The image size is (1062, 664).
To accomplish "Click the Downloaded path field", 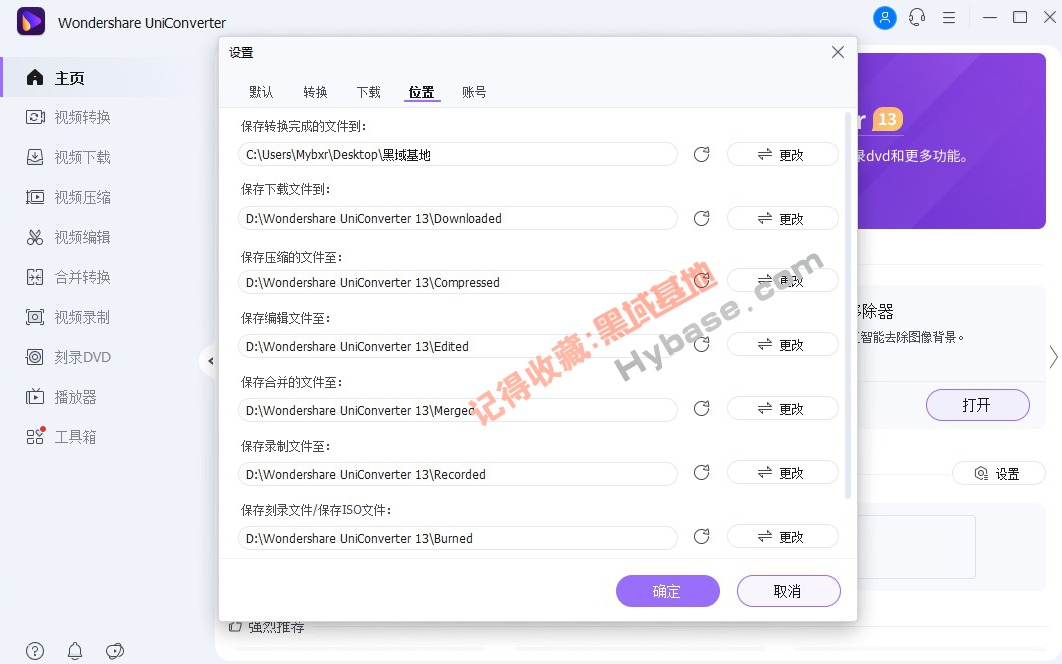I will click(457, 218).
